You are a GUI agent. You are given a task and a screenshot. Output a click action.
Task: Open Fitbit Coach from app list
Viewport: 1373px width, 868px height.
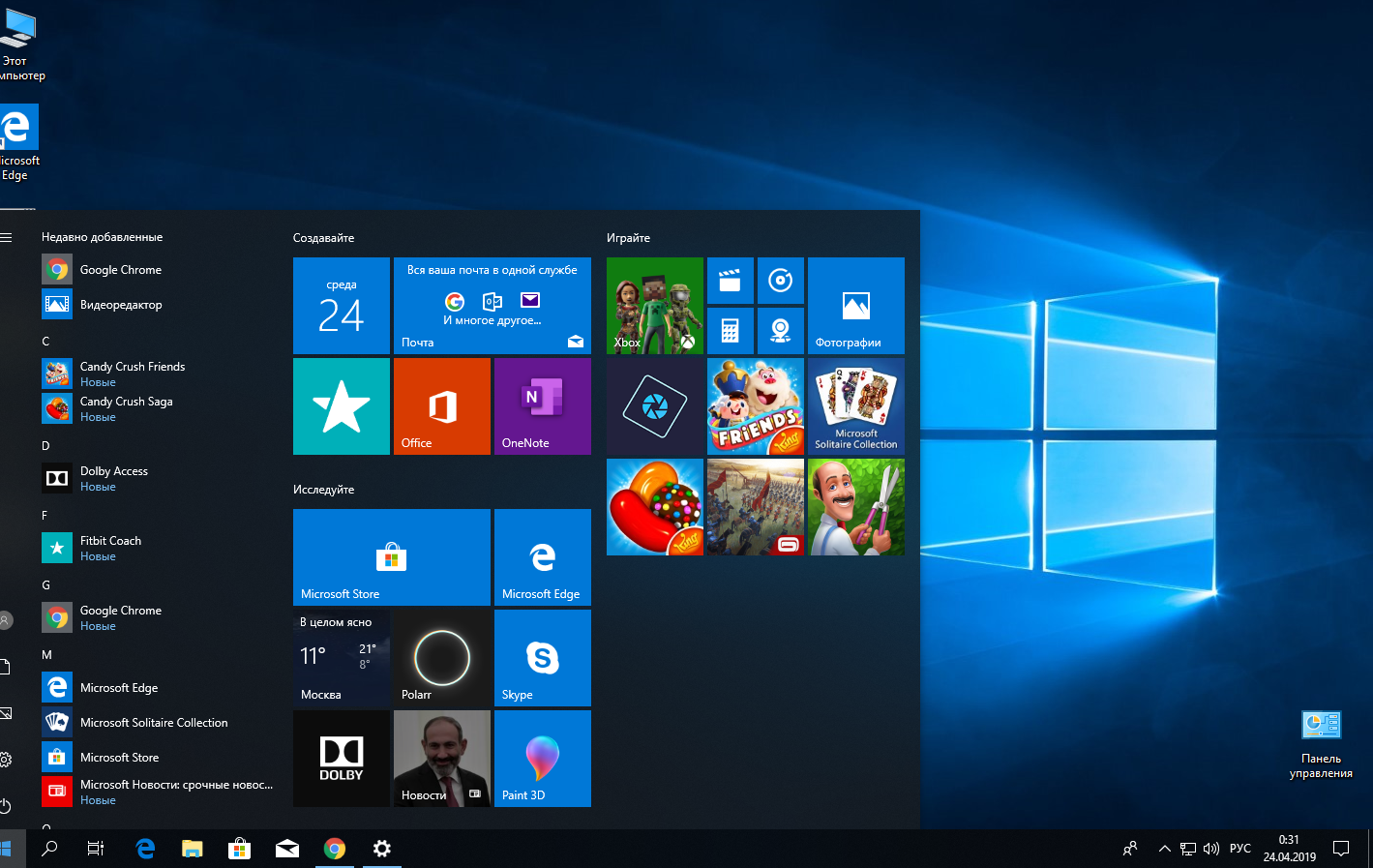[x=158, y=548]
